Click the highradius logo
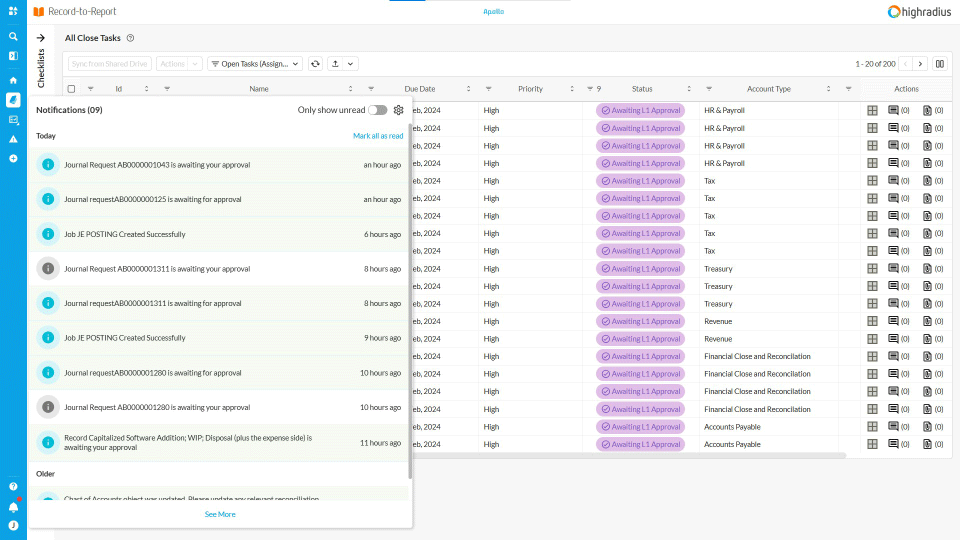Screen dimensions: 960x540 click(x=919, y=12)
